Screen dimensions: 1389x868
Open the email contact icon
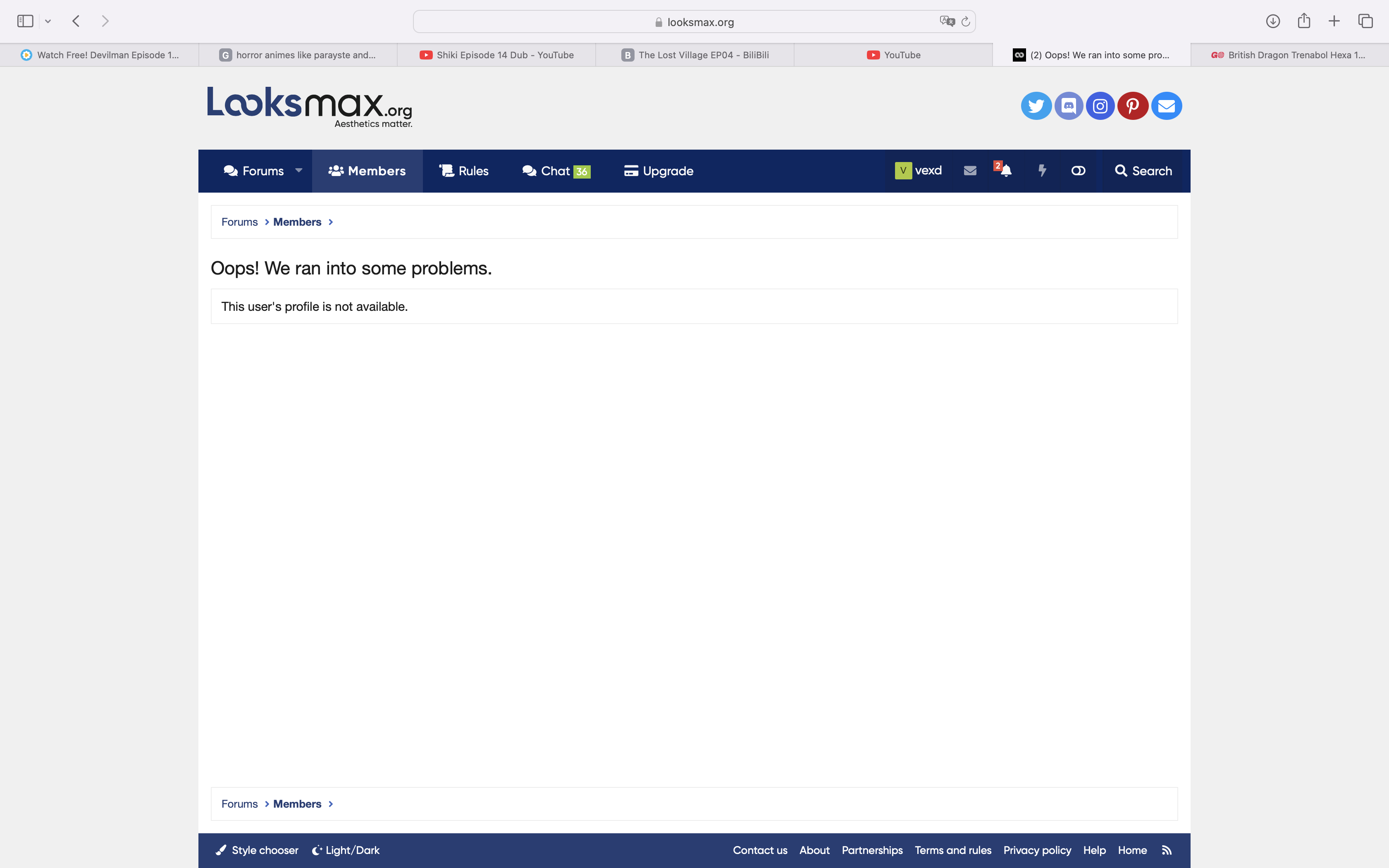click(x=1166, y=106)
